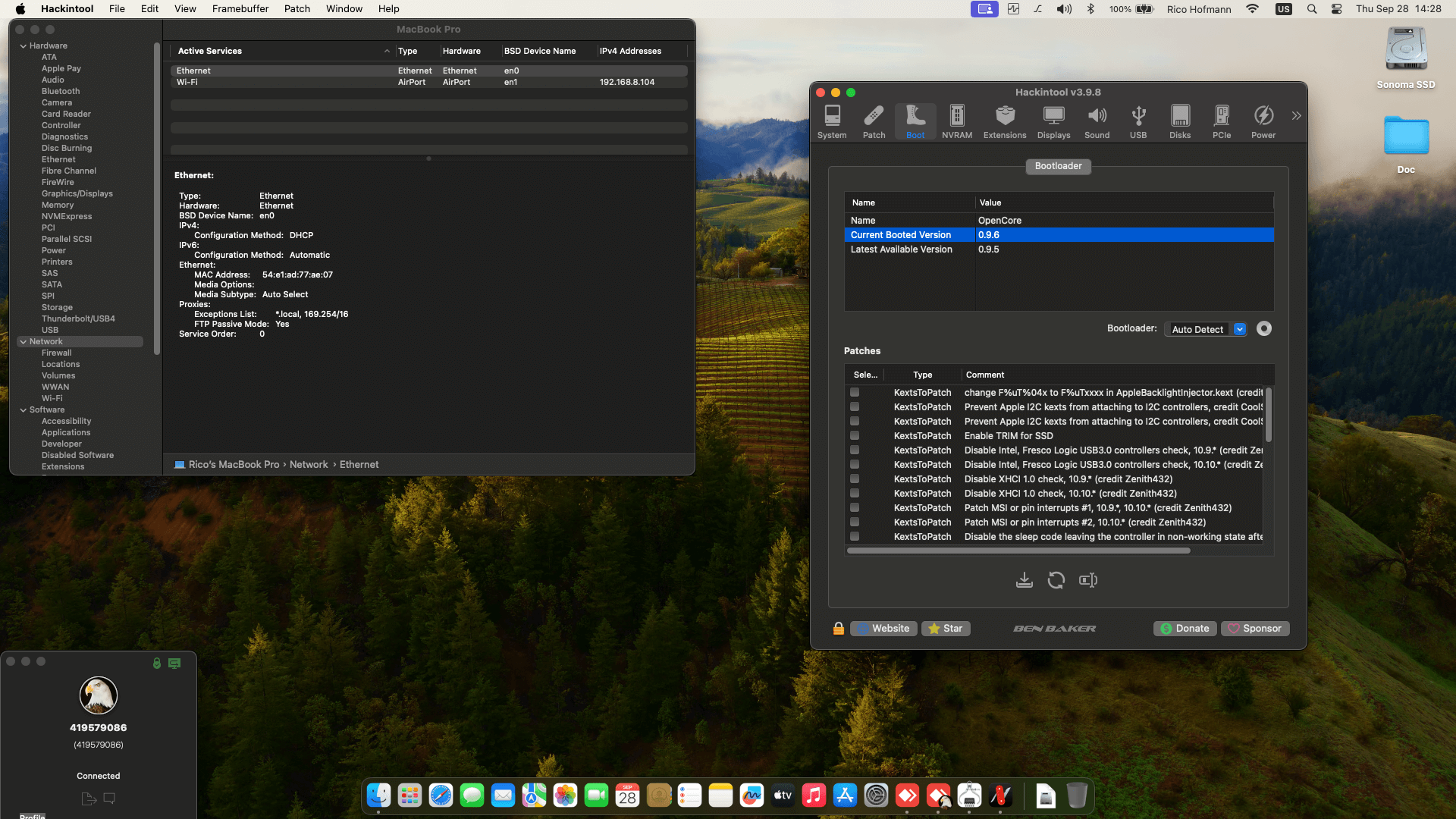Image resolution: width=1456 pixels, height=819 pixels.
Task: Open the USB toolbar section
Action: point(1137,121)
